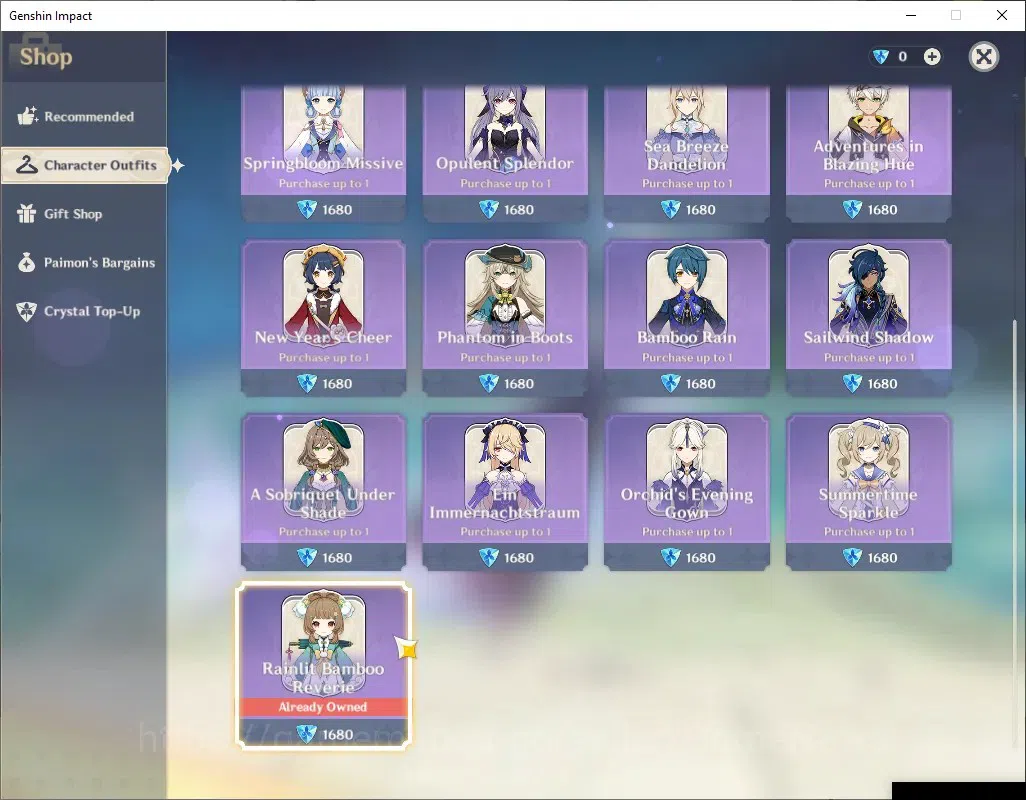This screenshot has height=800, width=1026.
Task: Click the Shop title header
Action: point(46,57)
